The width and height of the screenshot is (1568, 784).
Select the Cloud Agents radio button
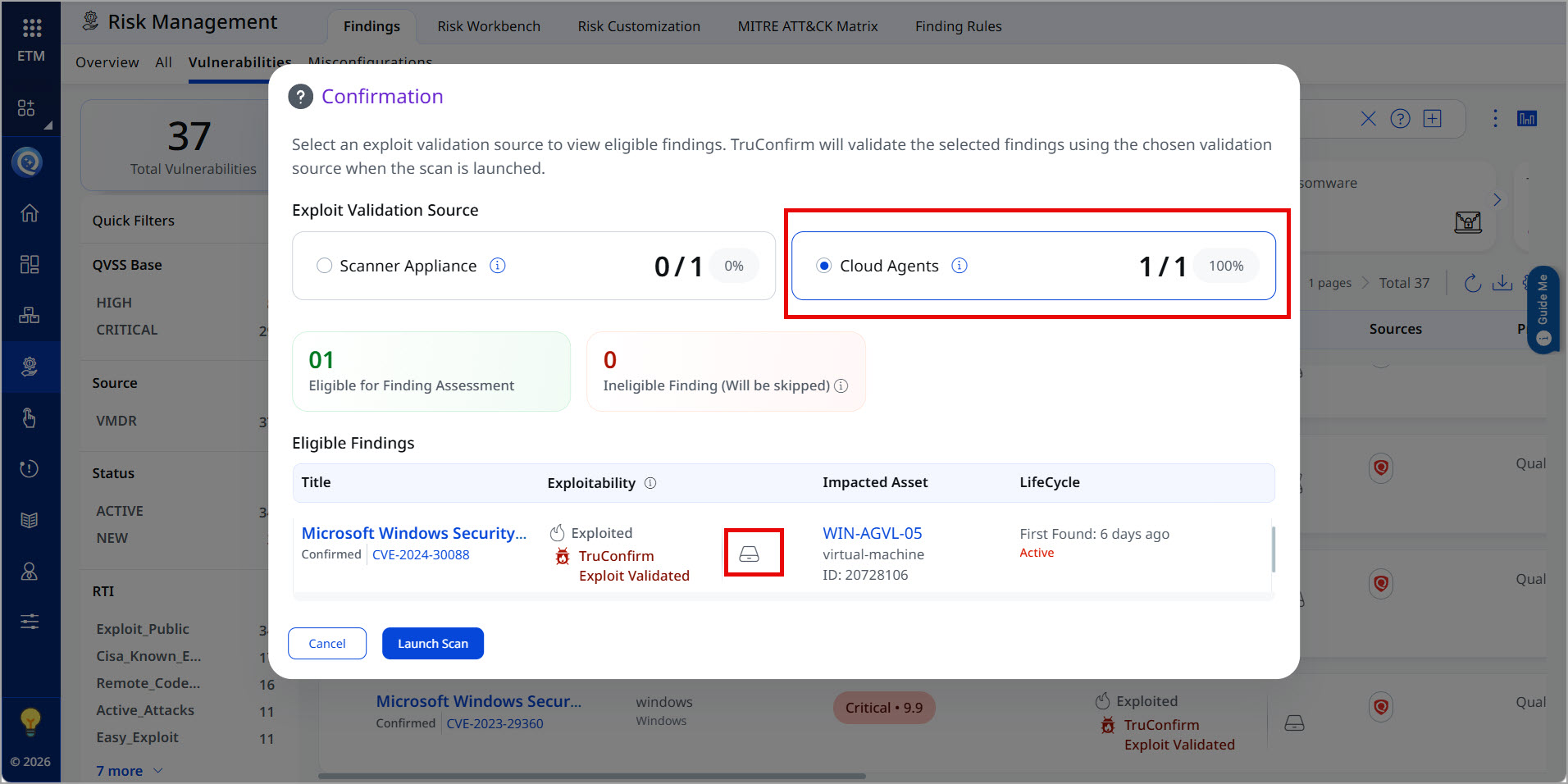(x=824, y=266)
